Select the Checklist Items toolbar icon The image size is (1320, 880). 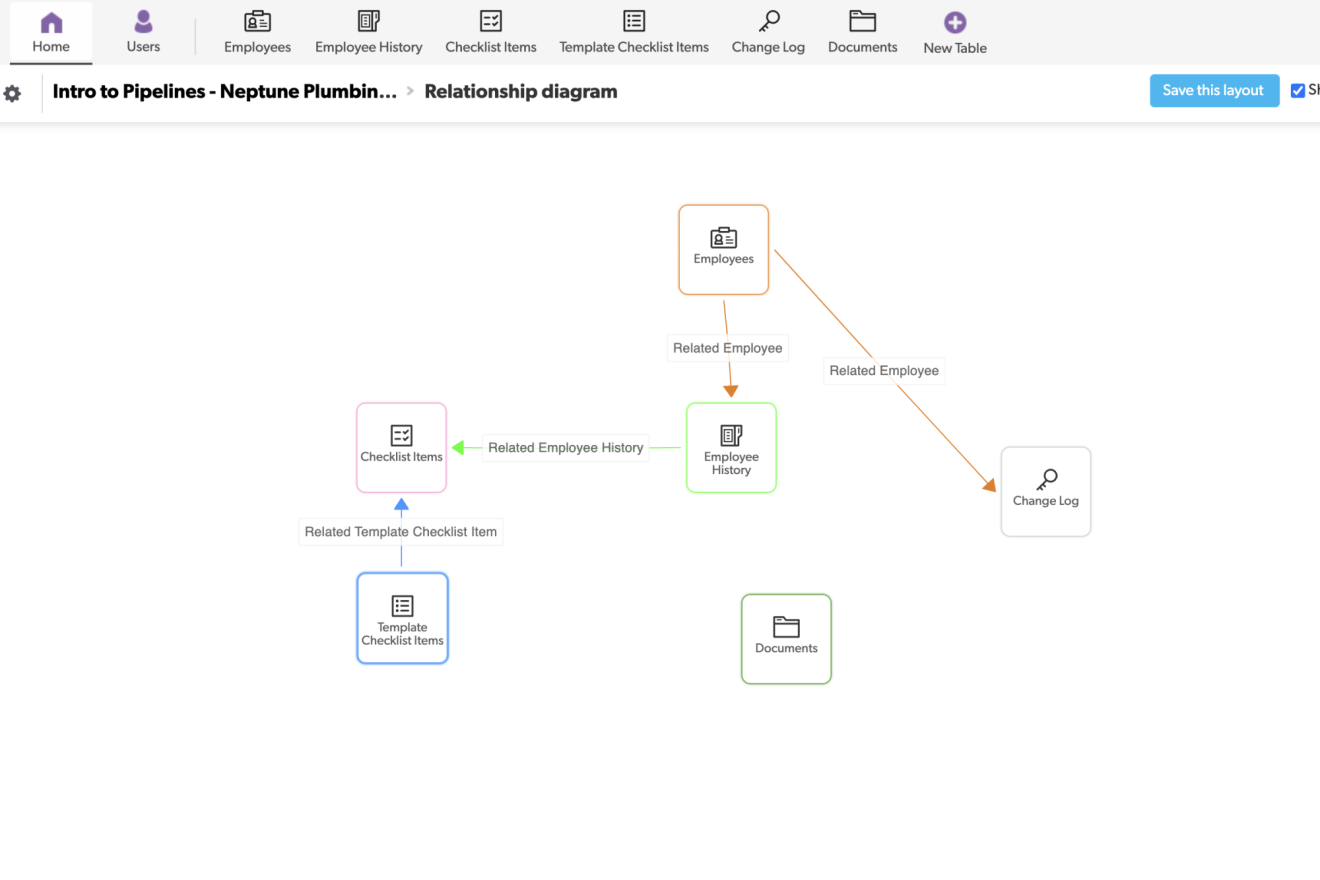pyautogui.click(x=490, y=22)
